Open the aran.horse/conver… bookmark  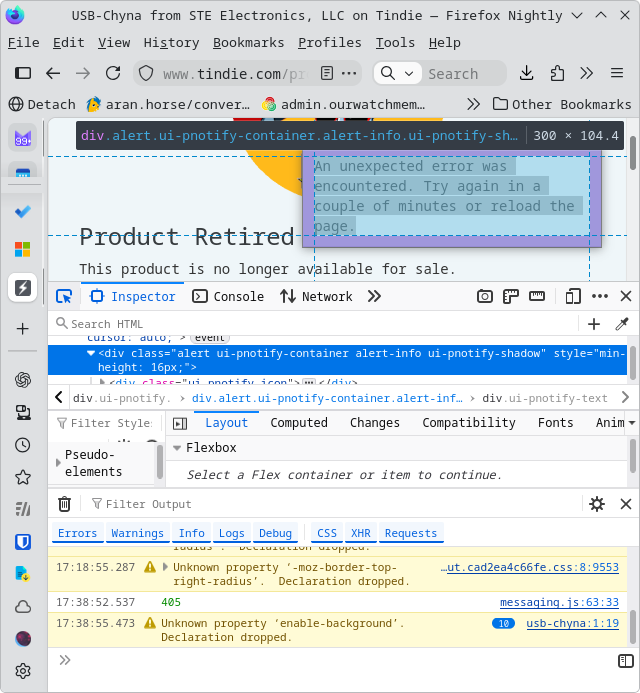(168, 105)
